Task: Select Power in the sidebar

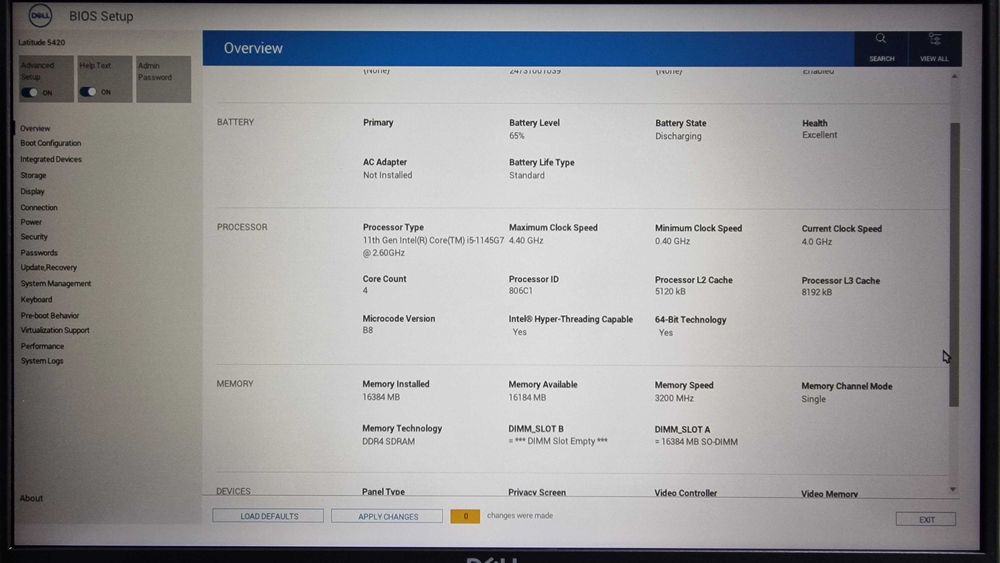Action: click(31, 222)
